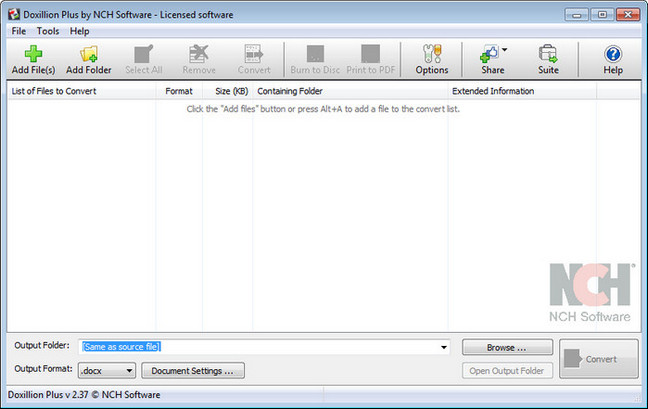
Task: Expand the Output Folder dropdown arrow
Action: click(x=443, y=347)
